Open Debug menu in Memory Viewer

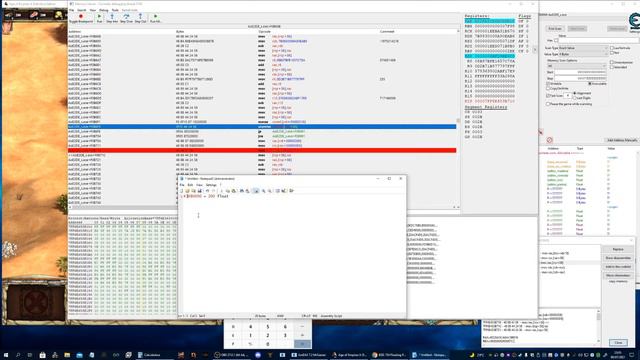pyautogui.click(x=104, y=10)
